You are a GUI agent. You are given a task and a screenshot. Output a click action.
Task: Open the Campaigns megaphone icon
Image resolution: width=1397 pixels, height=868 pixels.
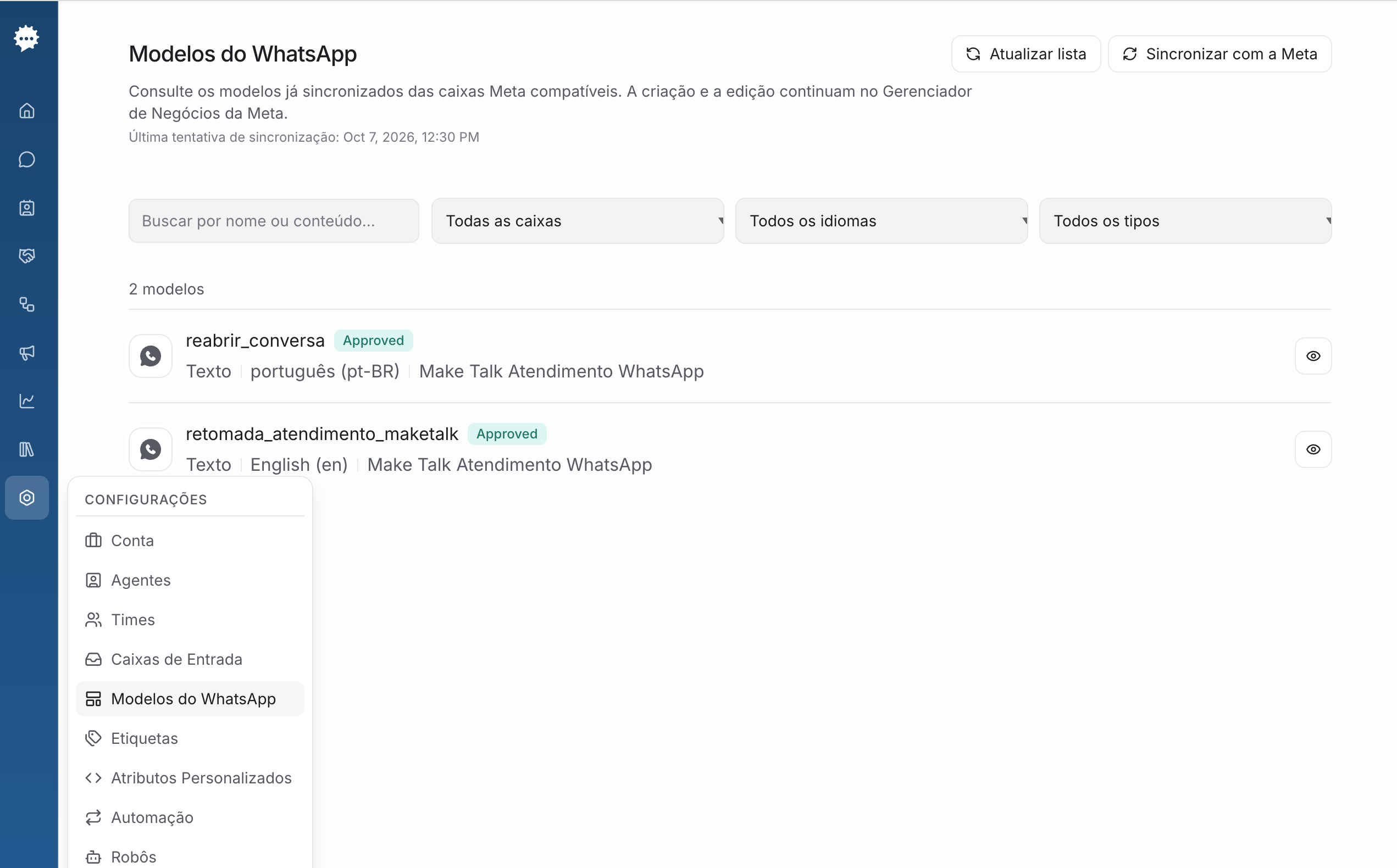[x=26, y=353]
